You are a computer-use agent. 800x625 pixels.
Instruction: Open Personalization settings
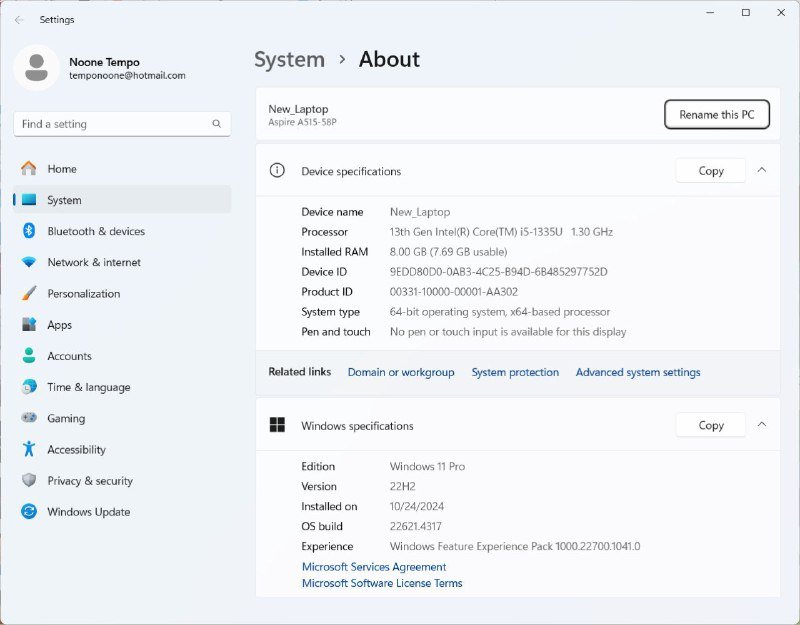pyautogui.click(x=122, y=293)
